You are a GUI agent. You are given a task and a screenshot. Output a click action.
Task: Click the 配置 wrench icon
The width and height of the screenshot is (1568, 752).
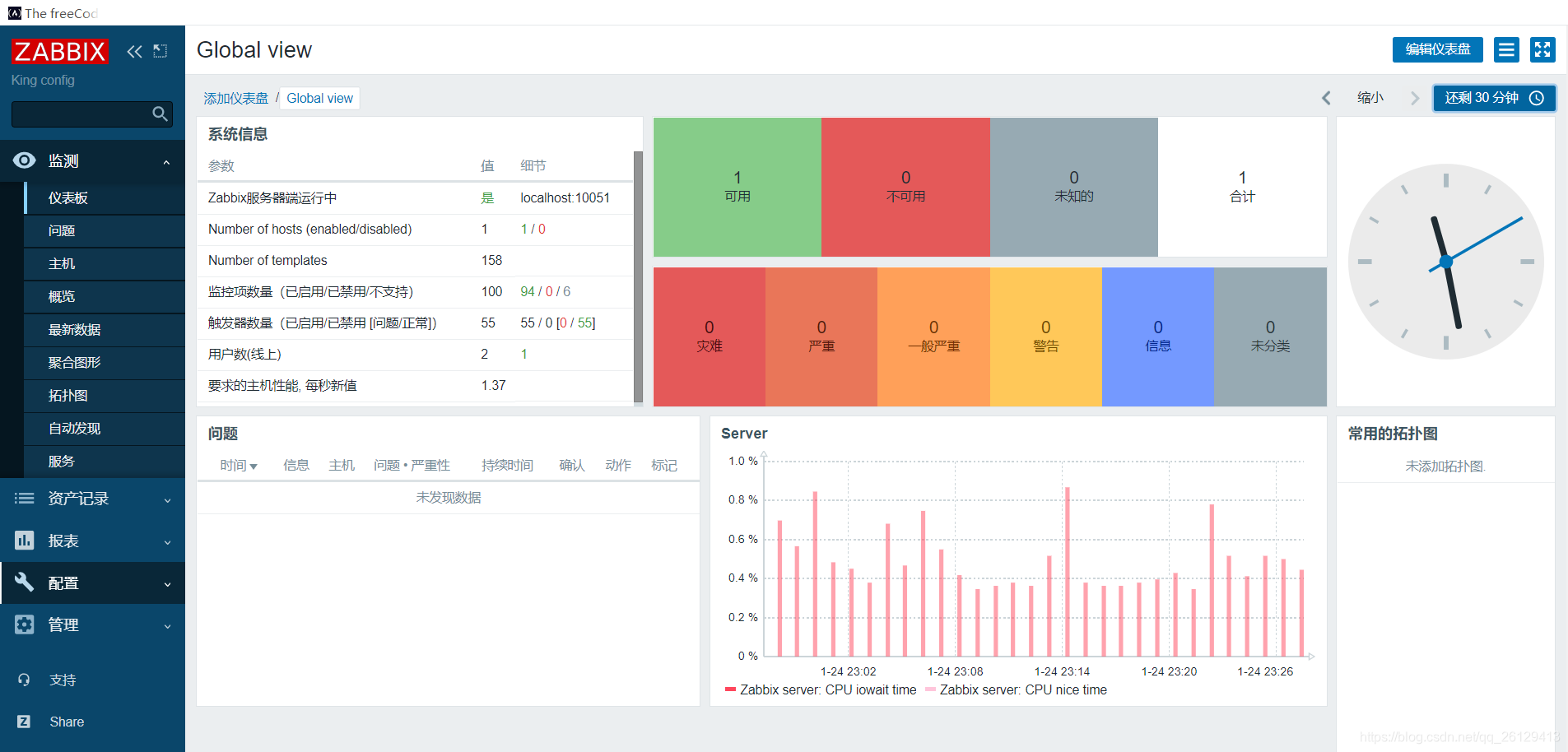25,582
